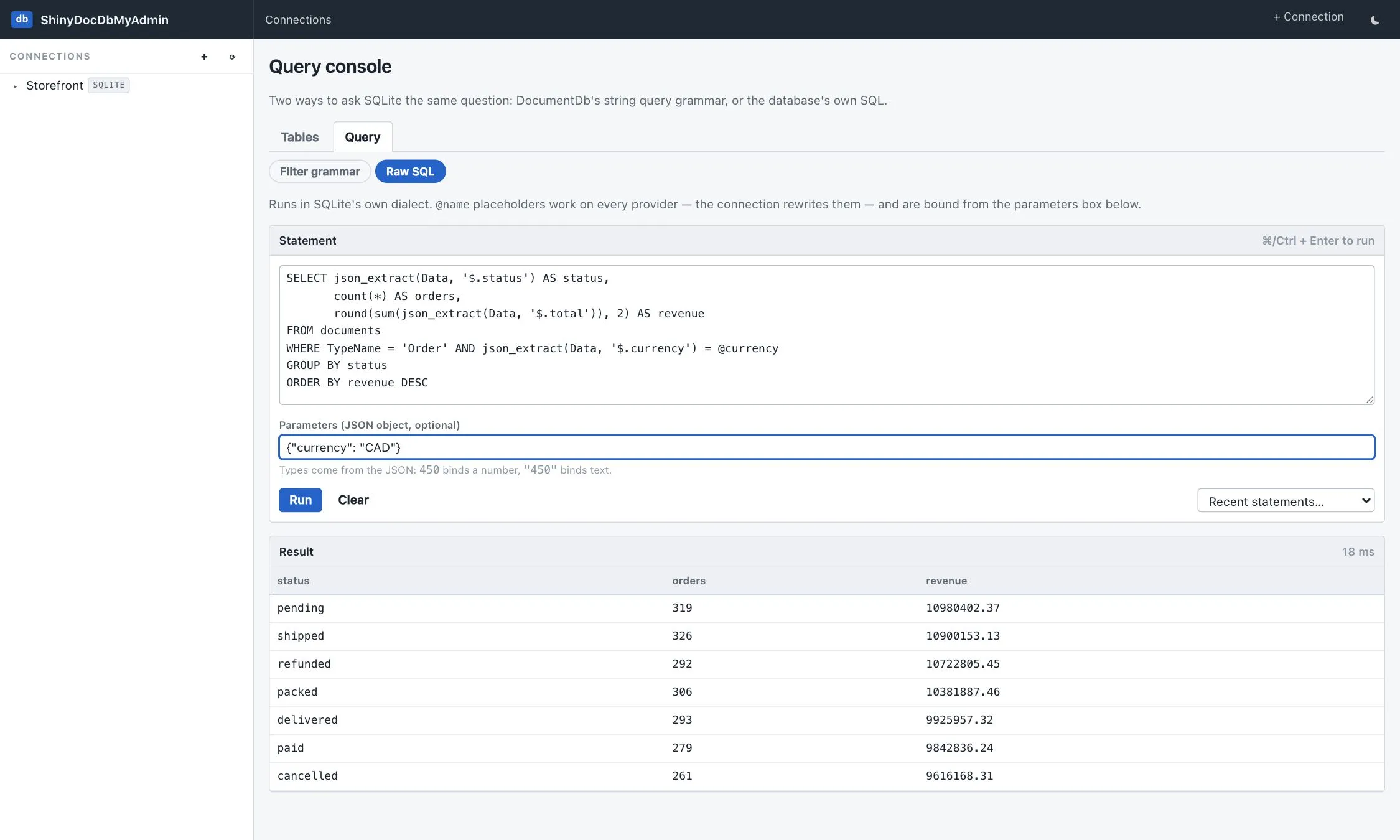1400x840 pixels.
Task: Click revenue value 10980402.37
Action: pos(963,608)
